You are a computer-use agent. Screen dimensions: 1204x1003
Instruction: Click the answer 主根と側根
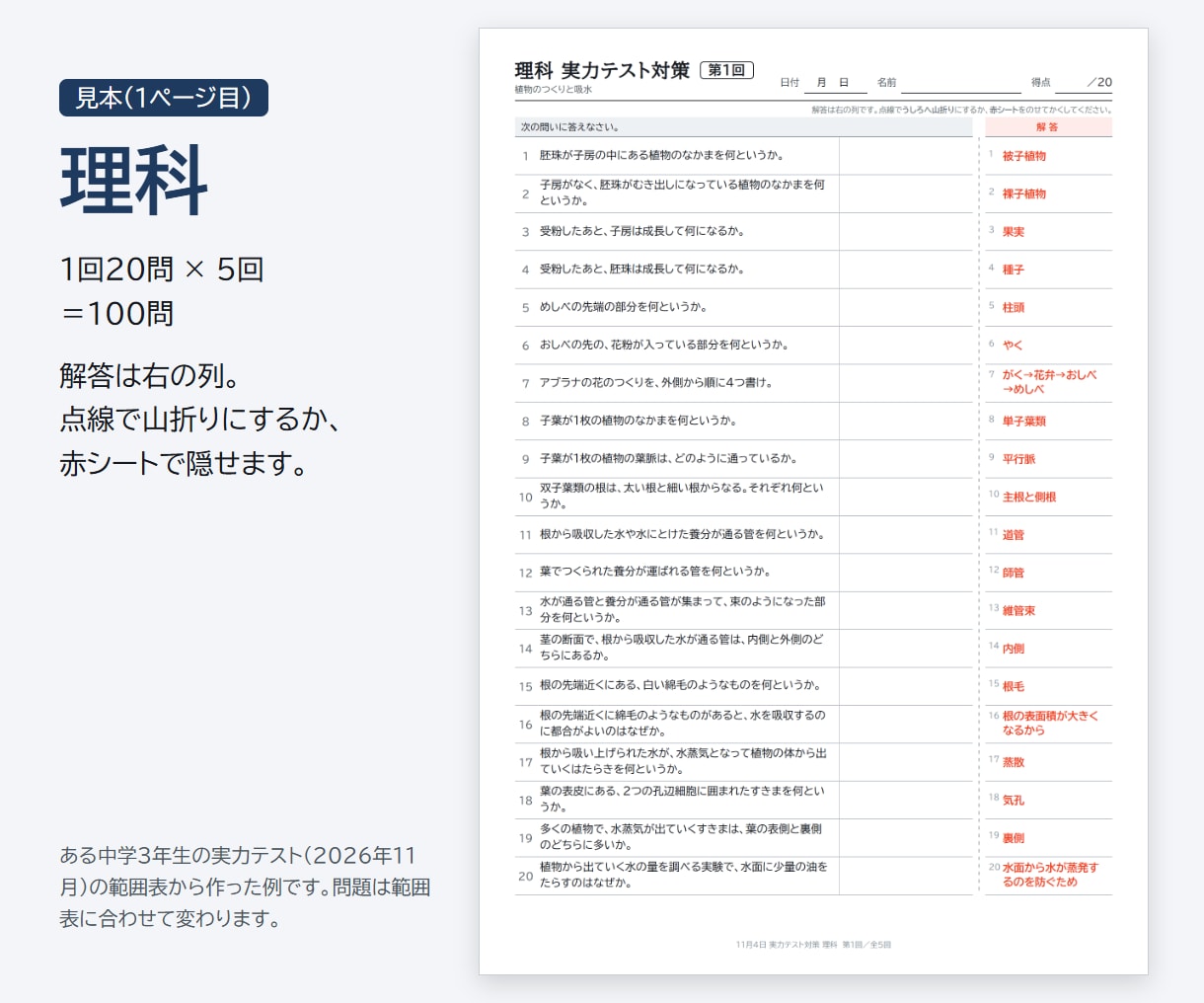(x=1029, y=498)
